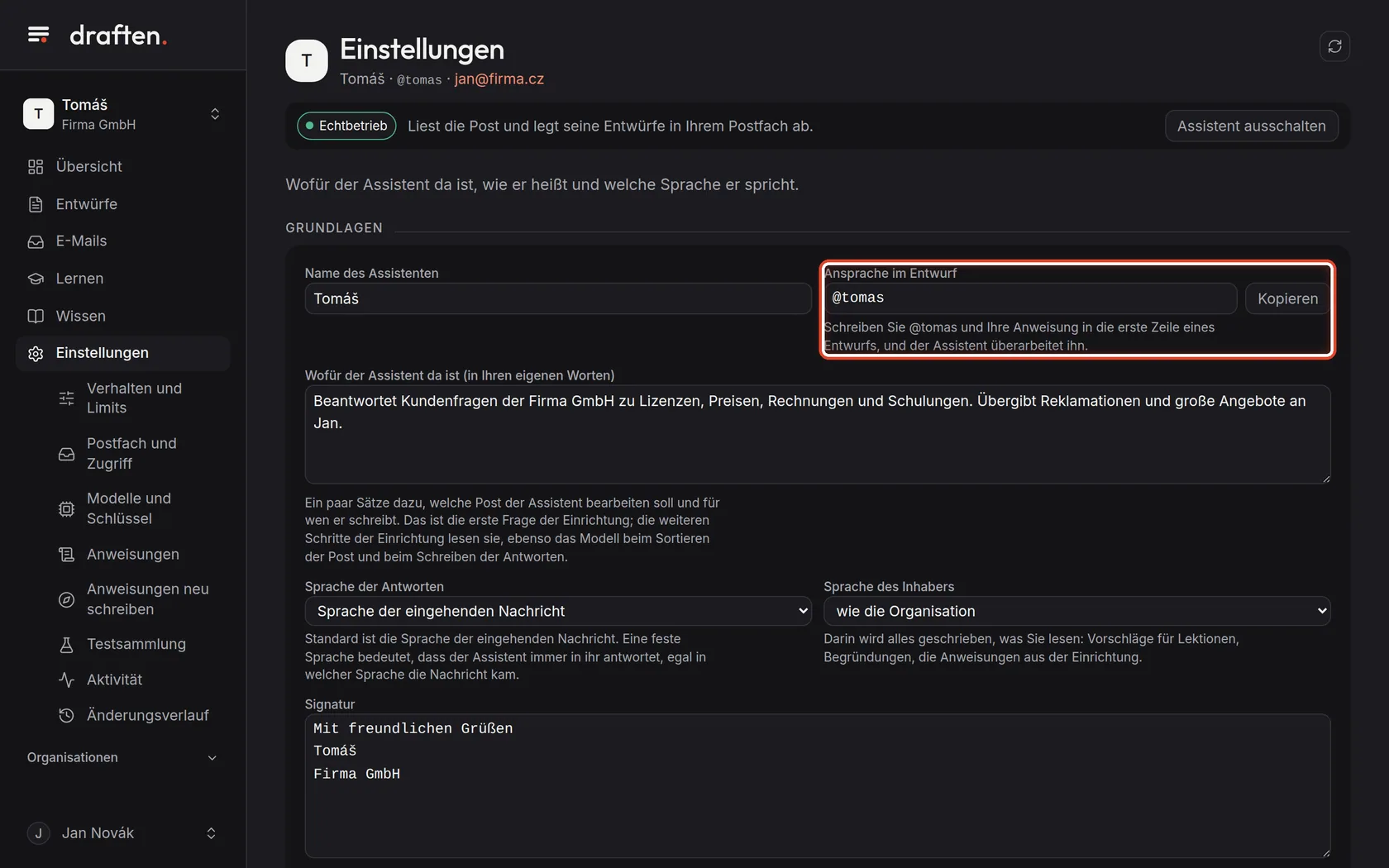Collapse sidebar via the hamburger menu icon
The width and height of the screenshot is (1389, 868).
point(38,35)
